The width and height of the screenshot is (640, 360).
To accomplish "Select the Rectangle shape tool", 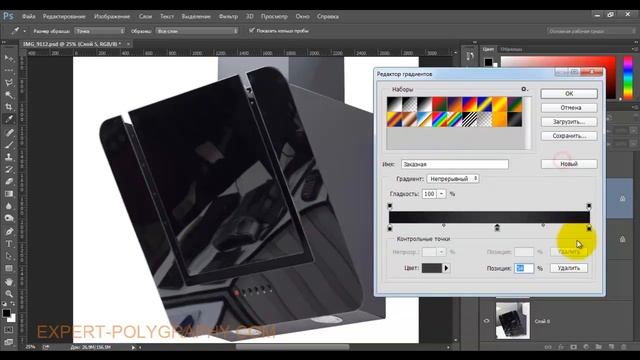I will click(x=9, y=268).
